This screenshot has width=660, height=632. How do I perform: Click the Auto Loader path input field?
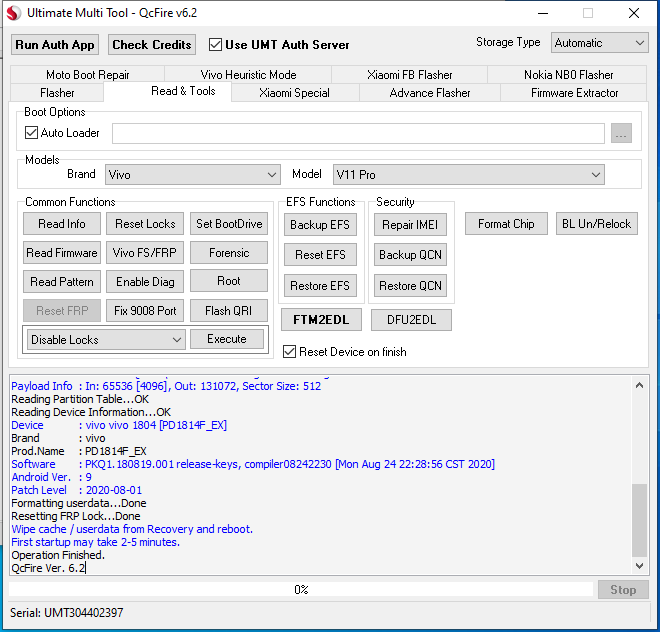coord(358,133)
